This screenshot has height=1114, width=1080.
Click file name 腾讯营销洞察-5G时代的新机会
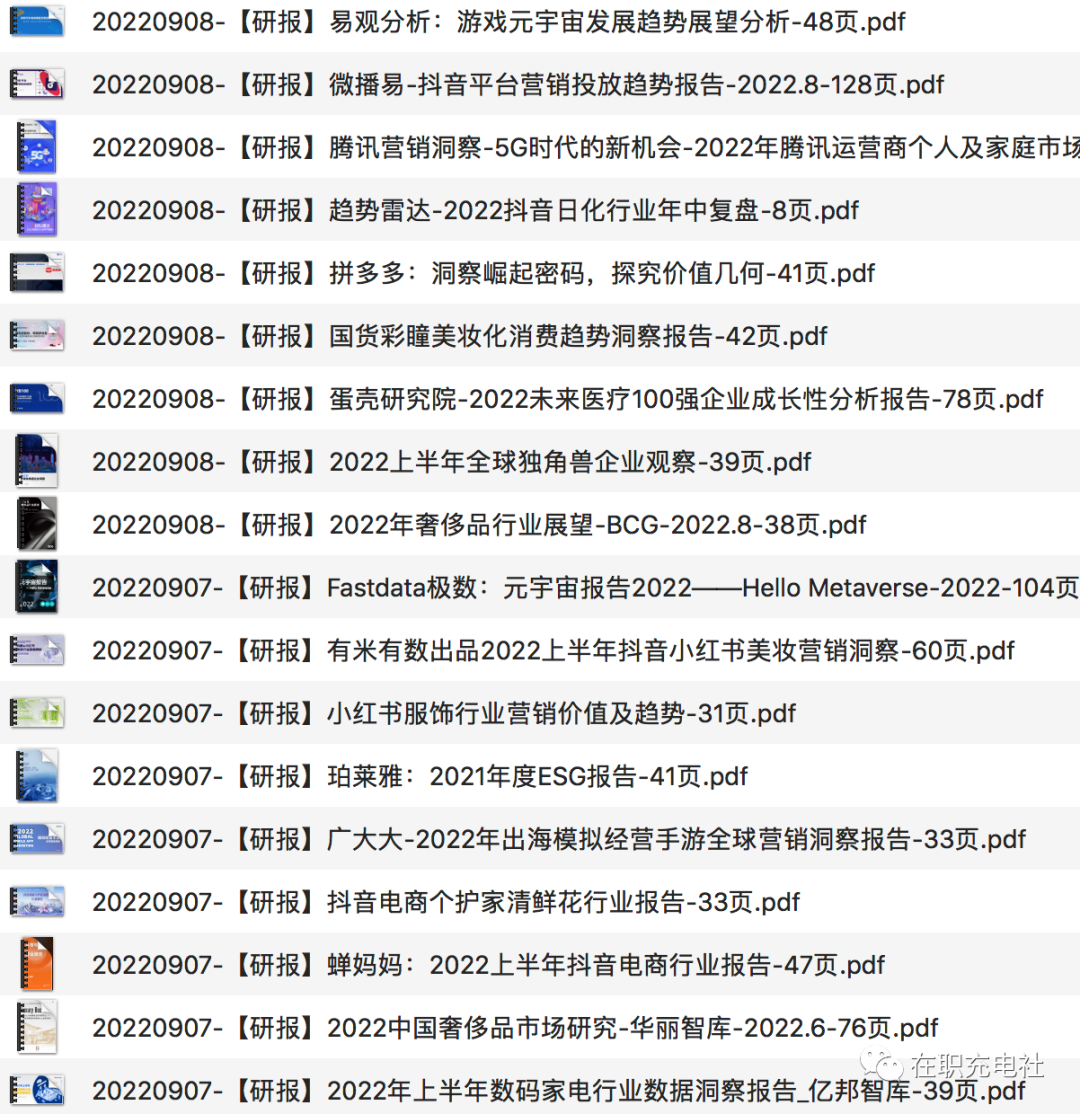(x=586, y=148)
